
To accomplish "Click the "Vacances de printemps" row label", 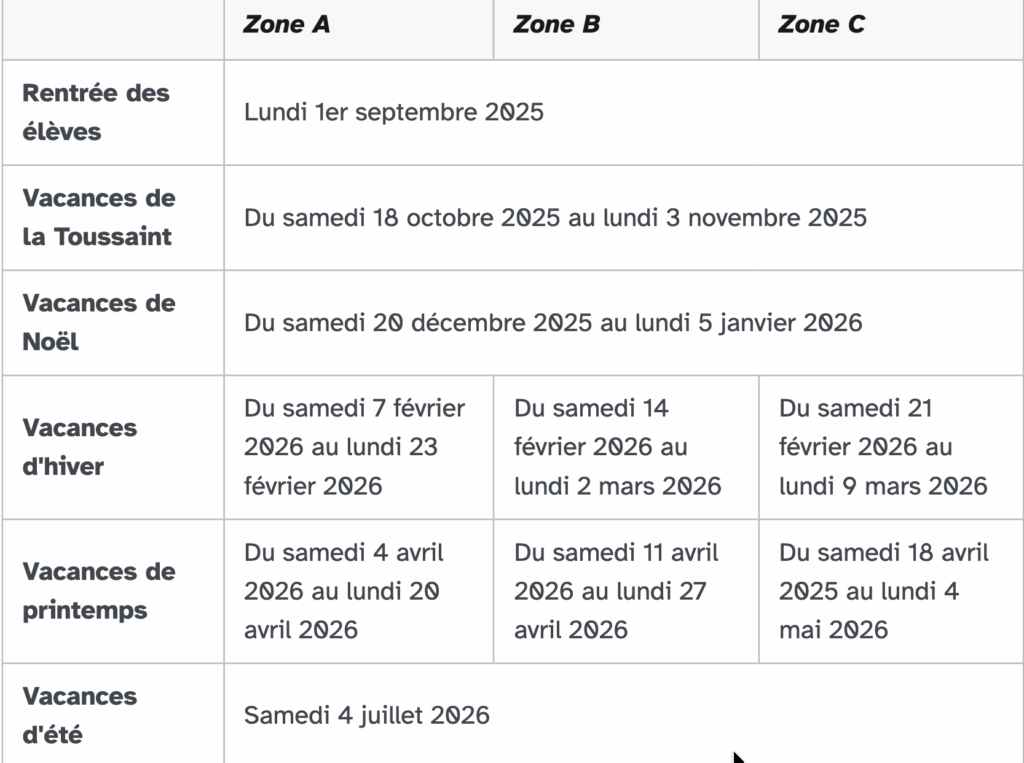I will pos(98,591).
